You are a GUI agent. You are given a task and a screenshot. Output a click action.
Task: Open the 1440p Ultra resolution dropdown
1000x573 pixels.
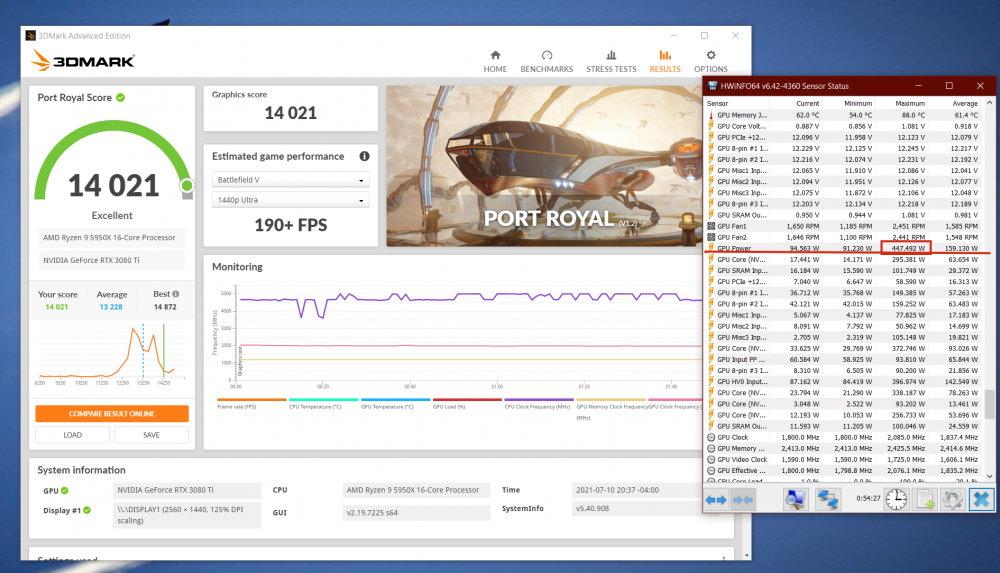(291, 200)
